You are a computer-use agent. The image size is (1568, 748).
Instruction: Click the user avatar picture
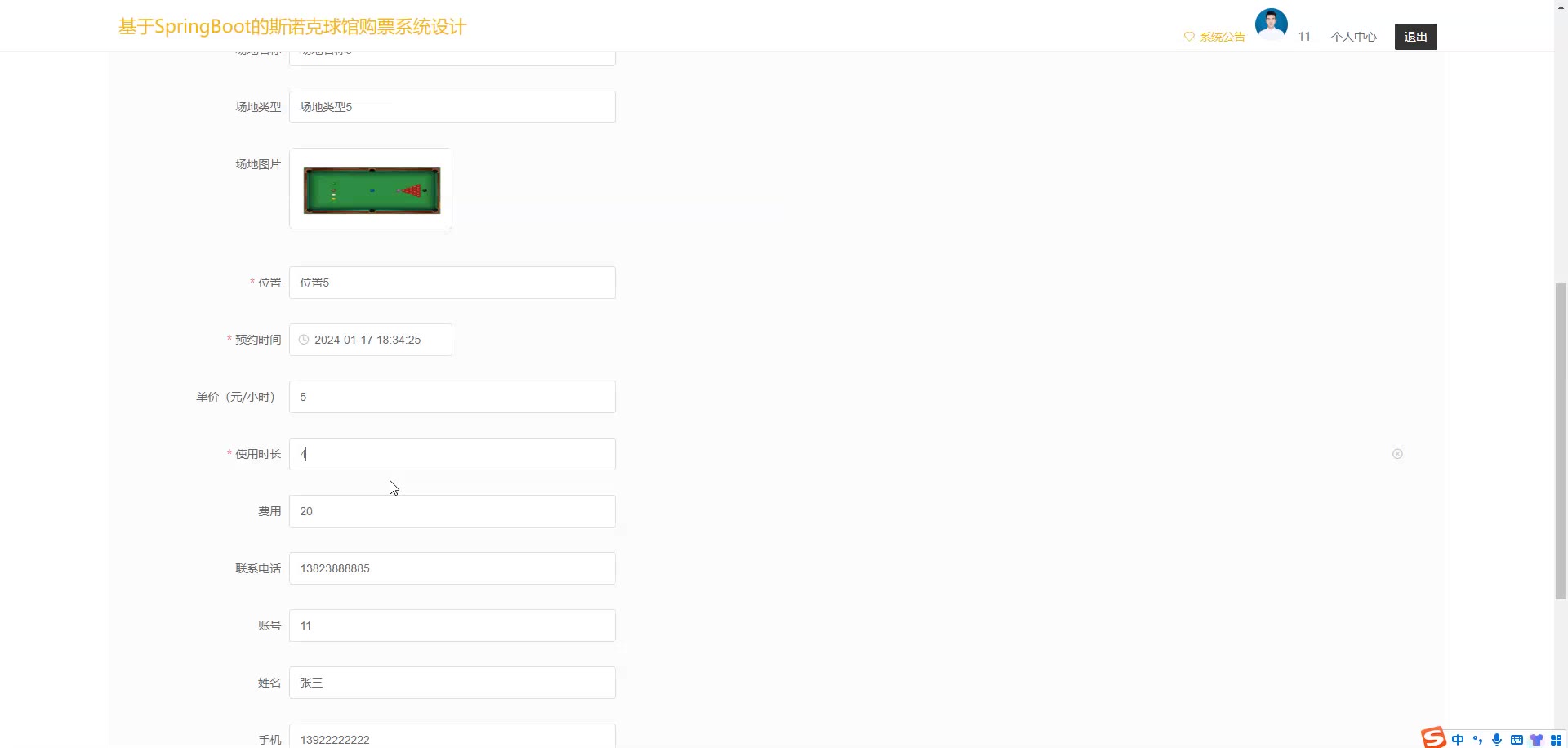coord(1271,24)
